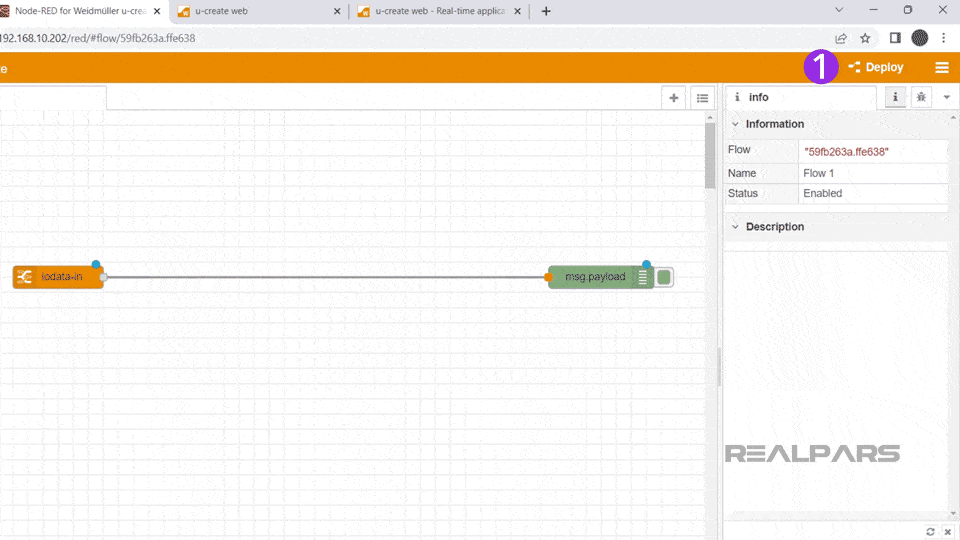The height and width of the screenshot is (540, 960).
Task: Close the Real-time application browser tab
Action: coord(517,11)
